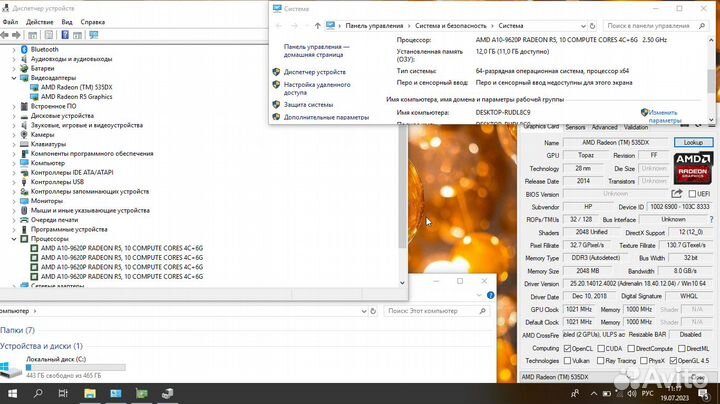Viewport: 720px width, 404px height.
Task: Expand the Компьютер tree node
Action: pos(14,163)
